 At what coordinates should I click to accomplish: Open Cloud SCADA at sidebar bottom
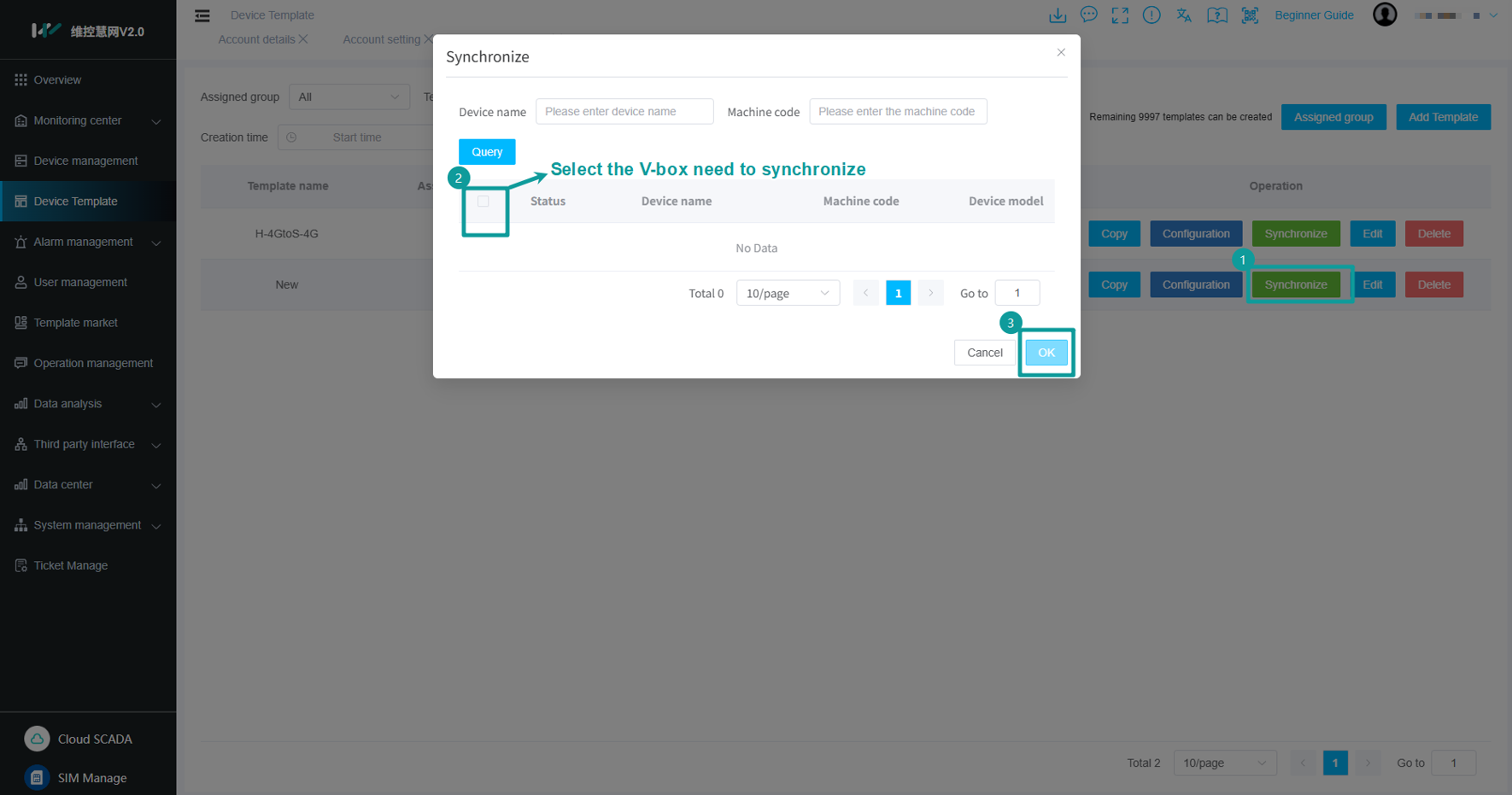point(94,739)
